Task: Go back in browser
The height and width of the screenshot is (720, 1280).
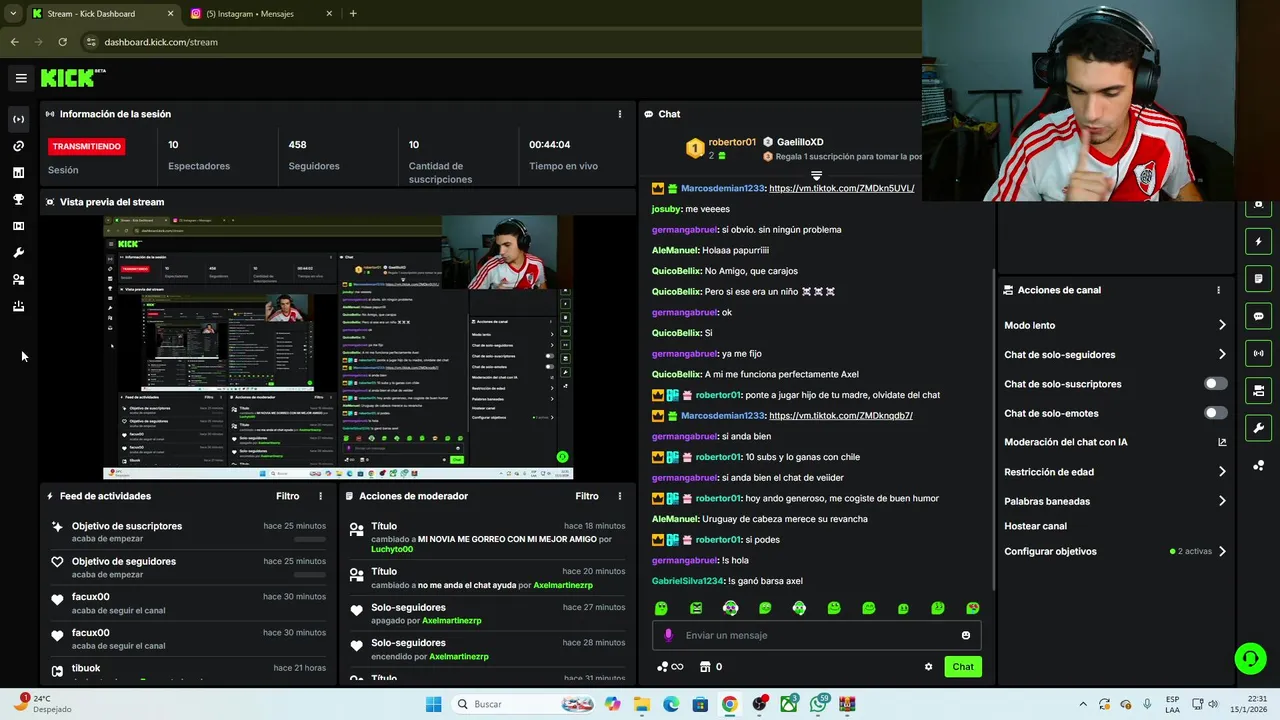Action: pyautogui.click(x=14, y=42)
